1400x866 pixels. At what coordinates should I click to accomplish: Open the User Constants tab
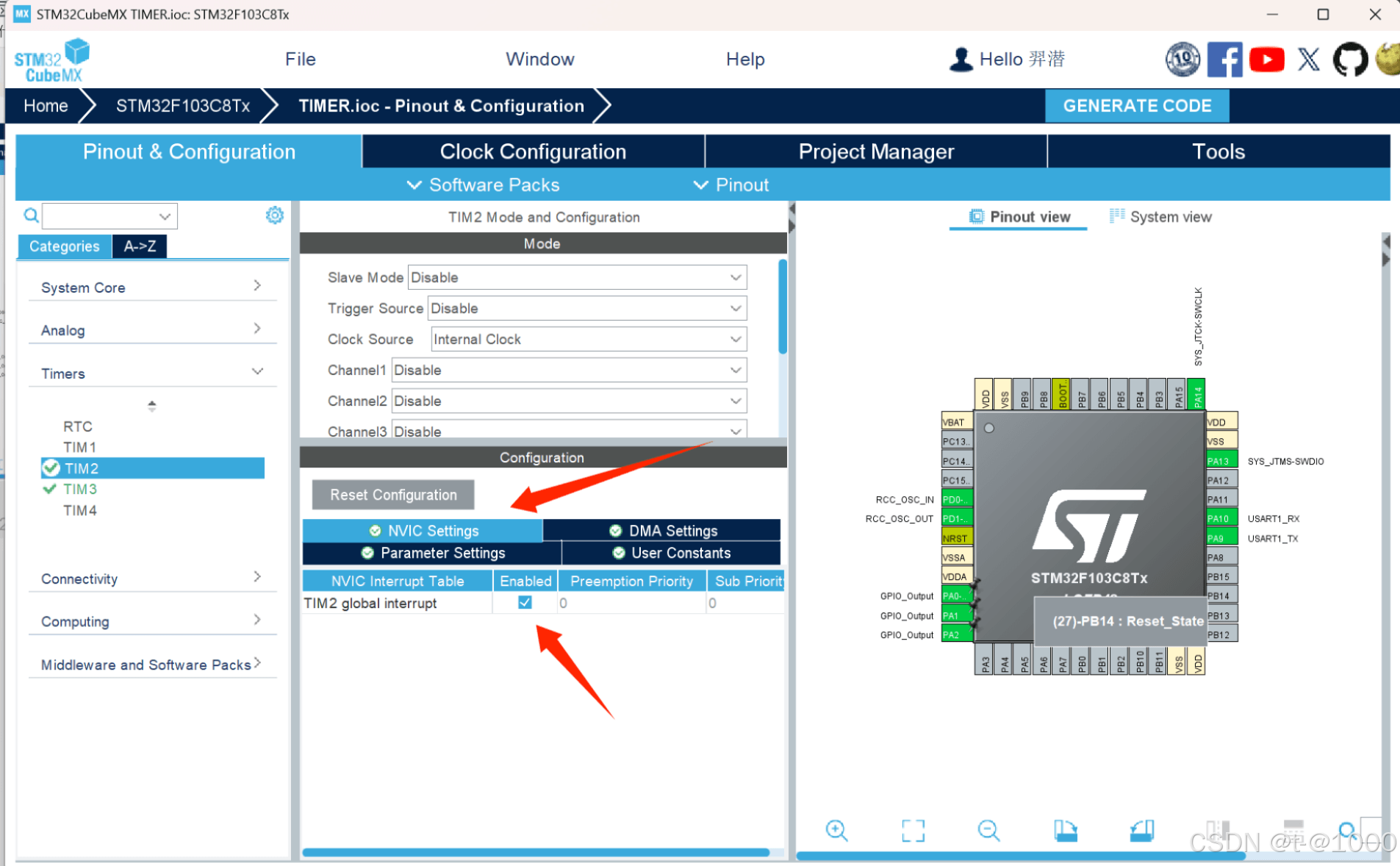point(671,553)
